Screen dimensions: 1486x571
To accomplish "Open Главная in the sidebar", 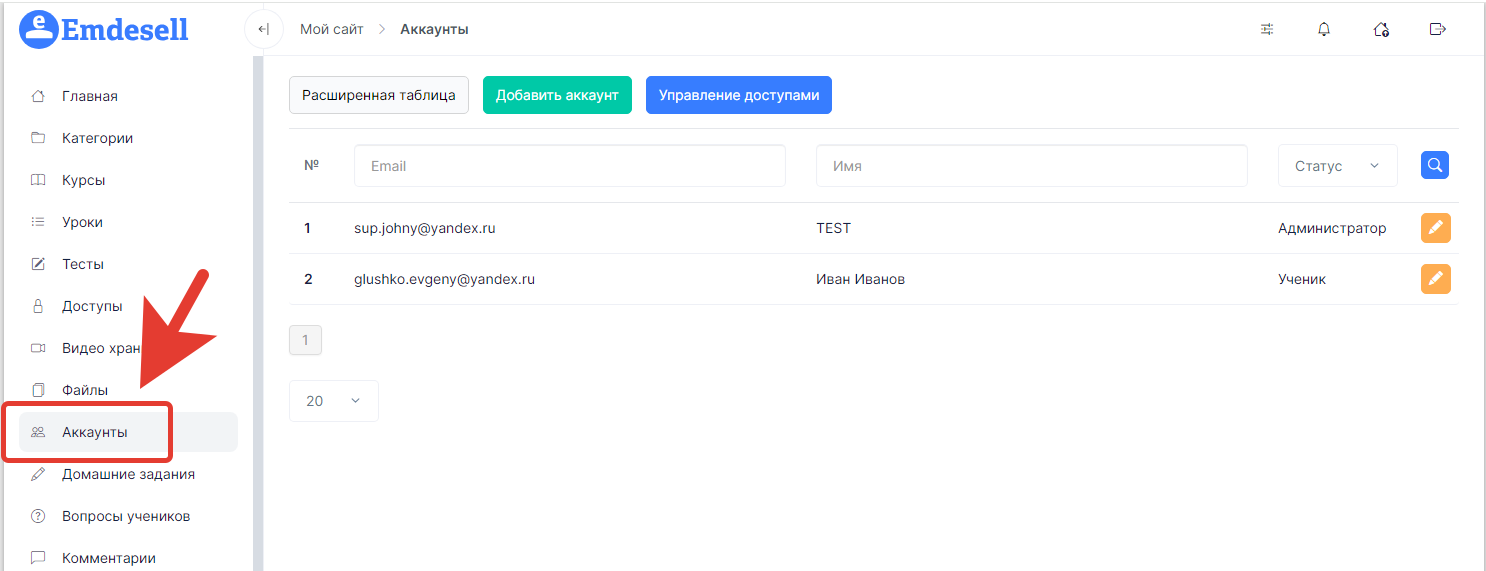I will 90,96.
